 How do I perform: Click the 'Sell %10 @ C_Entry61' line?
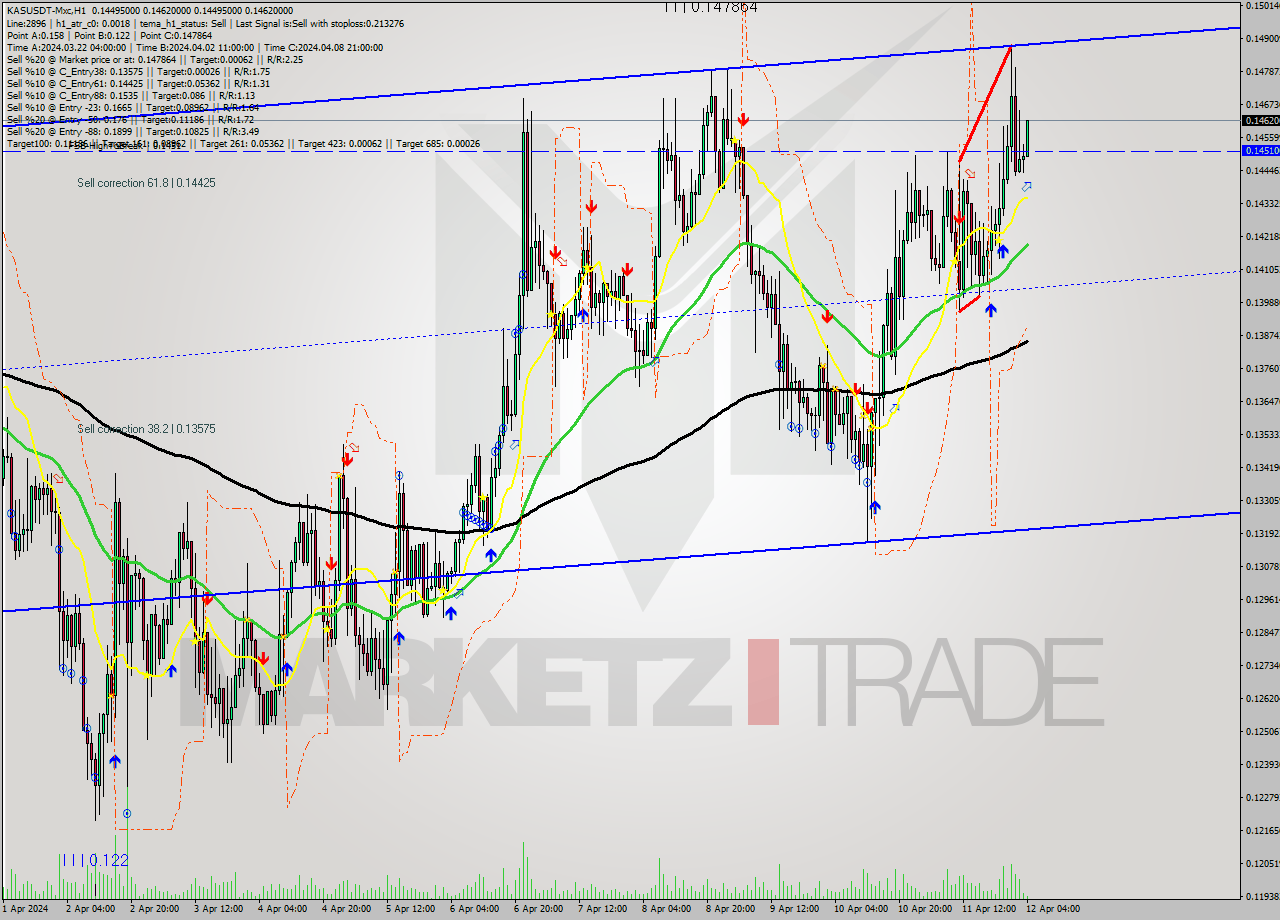(138, 83)
